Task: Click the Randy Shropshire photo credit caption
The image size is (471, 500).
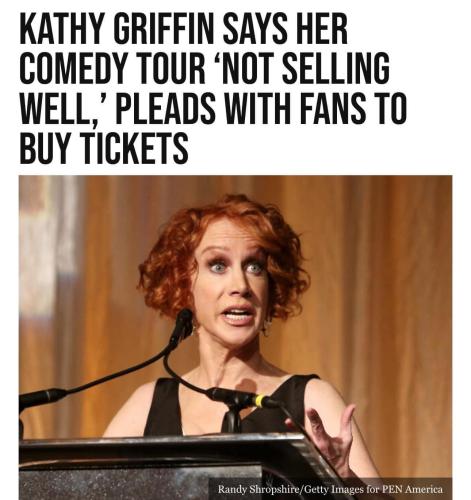Action: (330, 489)
